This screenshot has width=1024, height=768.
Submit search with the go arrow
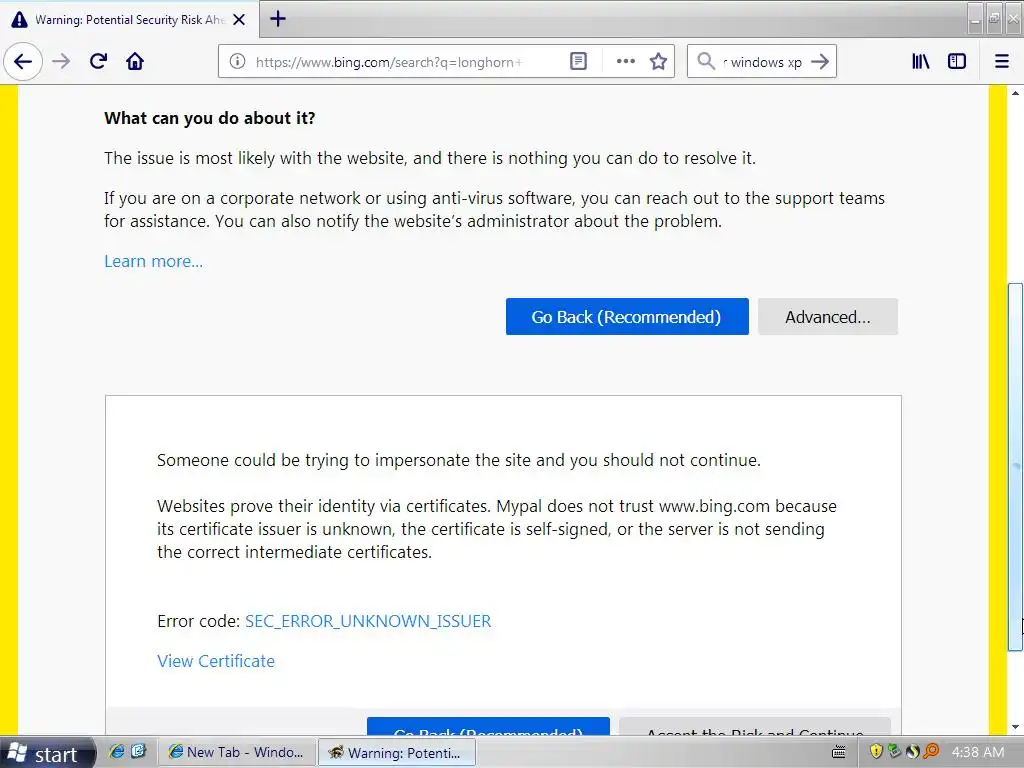(820, 61)
